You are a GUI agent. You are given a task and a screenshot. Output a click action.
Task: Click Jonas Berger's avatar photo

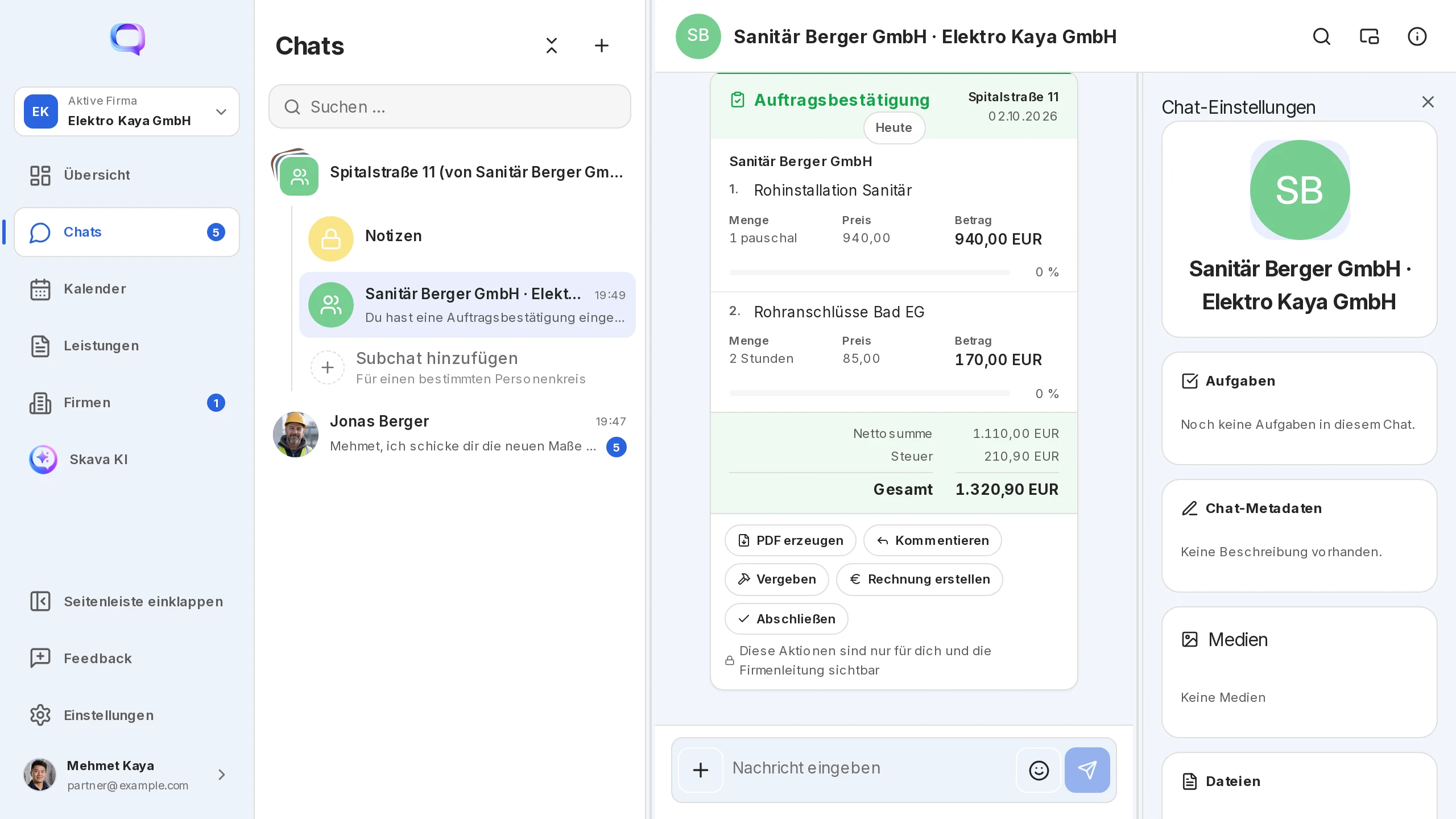pos(296,435)
